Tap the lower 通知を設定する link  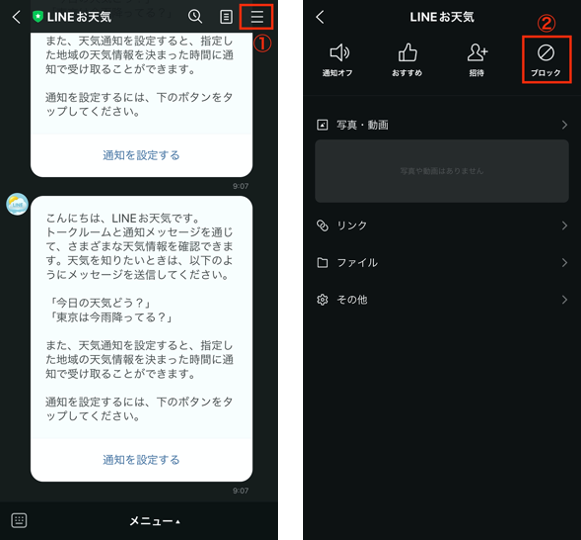point(141,460)
